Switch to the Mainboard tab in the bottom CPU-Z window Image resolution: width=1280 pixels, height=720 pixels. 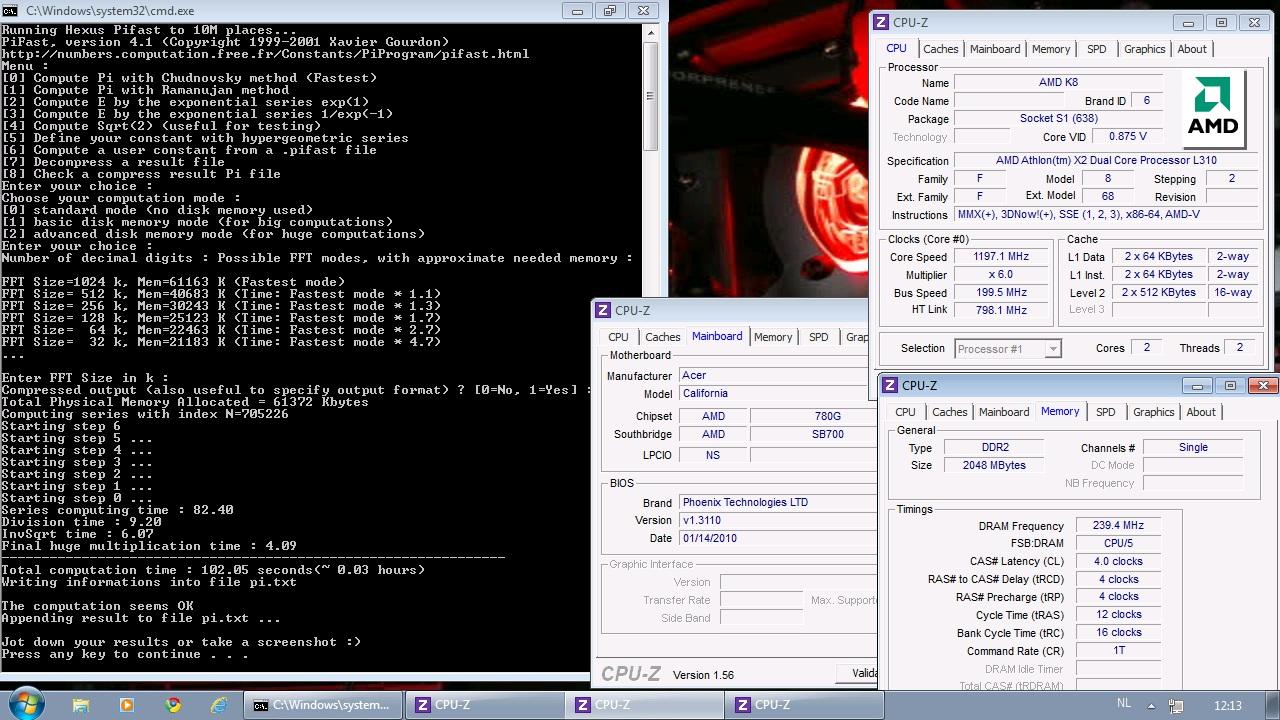tap(1004, 412)
